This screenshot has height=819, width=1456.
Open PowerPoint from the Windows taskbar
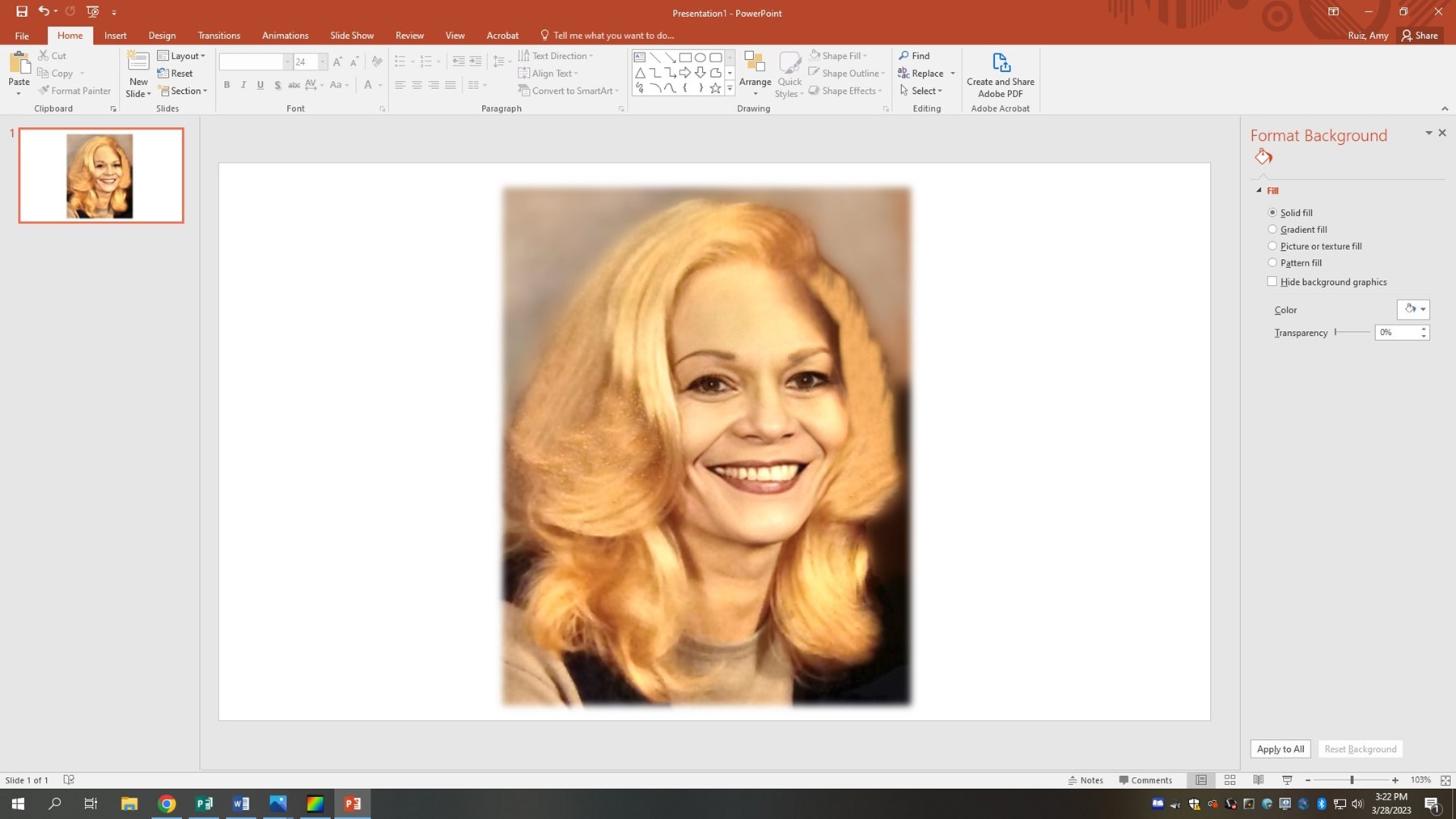click(x=353, y=804)
